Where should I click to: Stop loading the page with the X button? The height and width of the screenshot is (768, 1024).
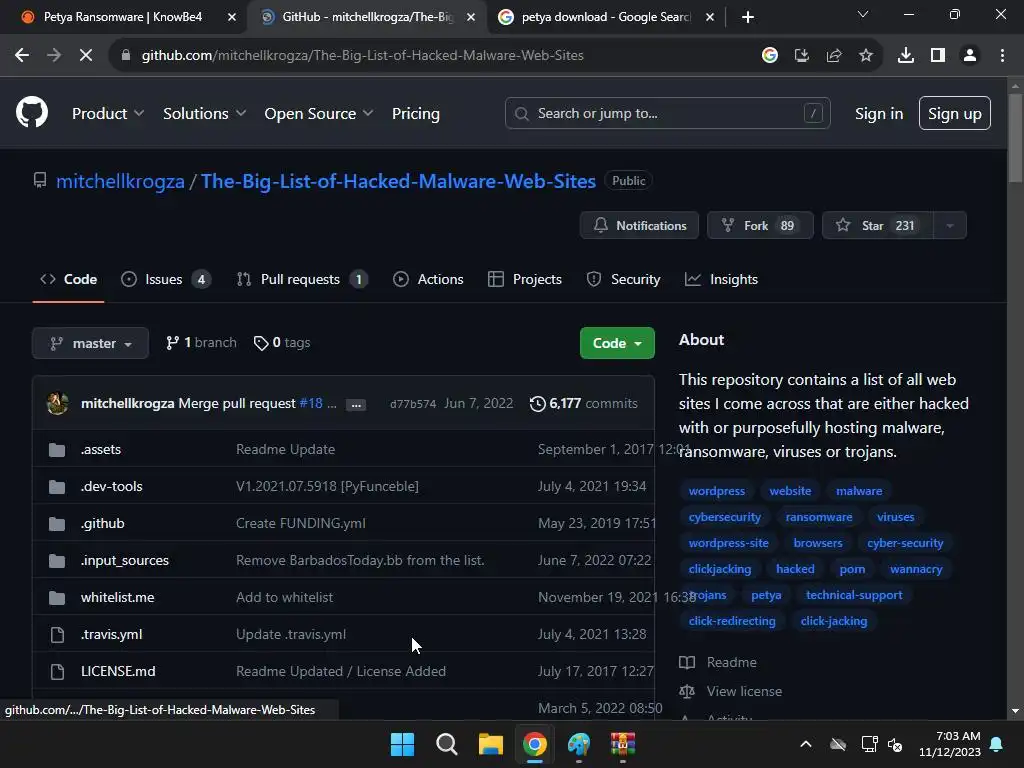[x=86, y=56]
